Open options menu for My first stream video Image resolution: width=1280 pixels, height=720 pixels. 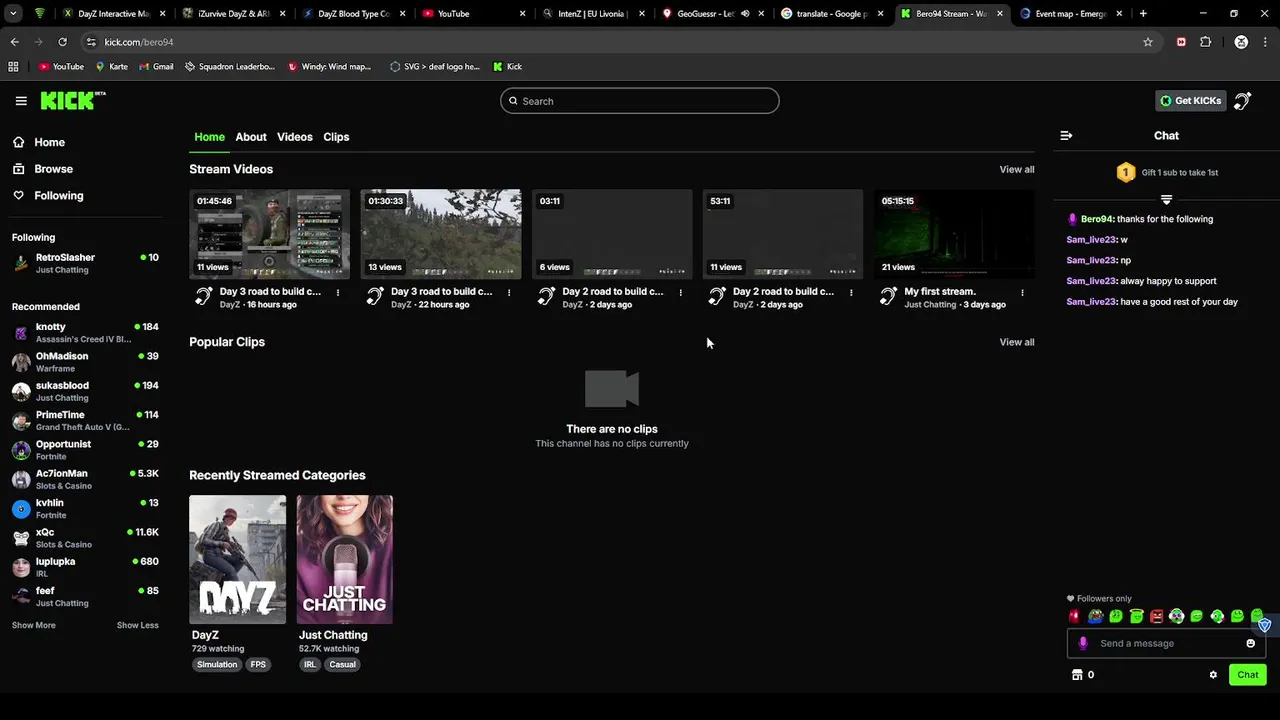1022,293
